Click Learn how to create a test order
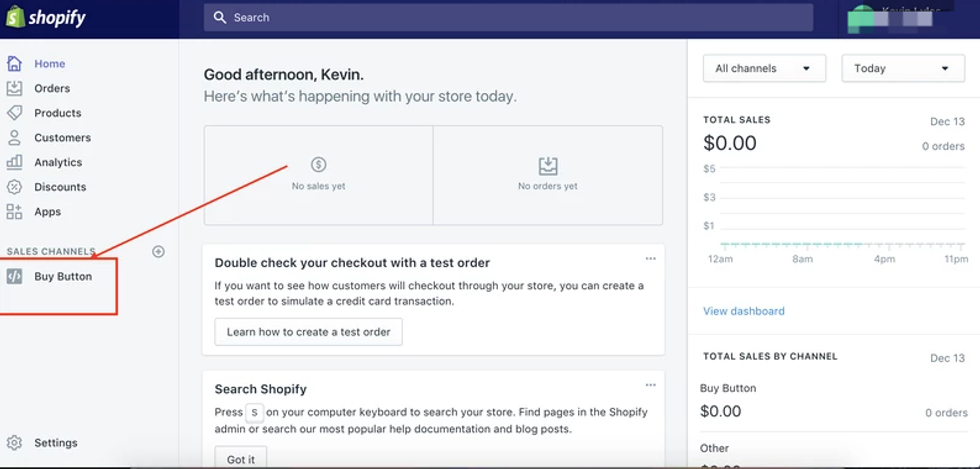 (308, 332)
